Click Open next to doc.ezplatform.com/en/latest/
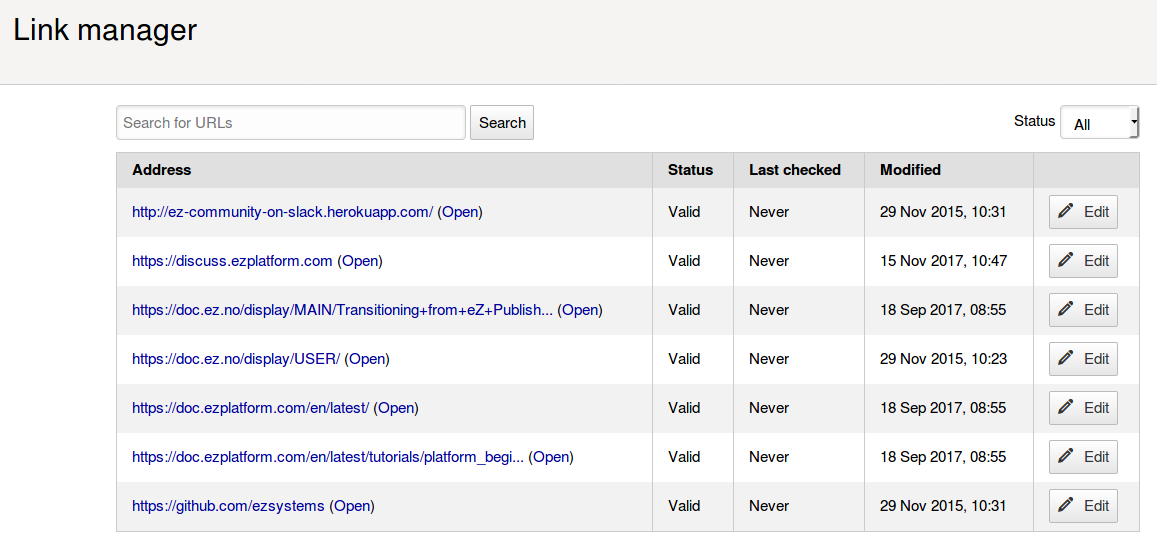Viewport: 1157px width, 548px height. pyautogui.click(x=396, y=408)
